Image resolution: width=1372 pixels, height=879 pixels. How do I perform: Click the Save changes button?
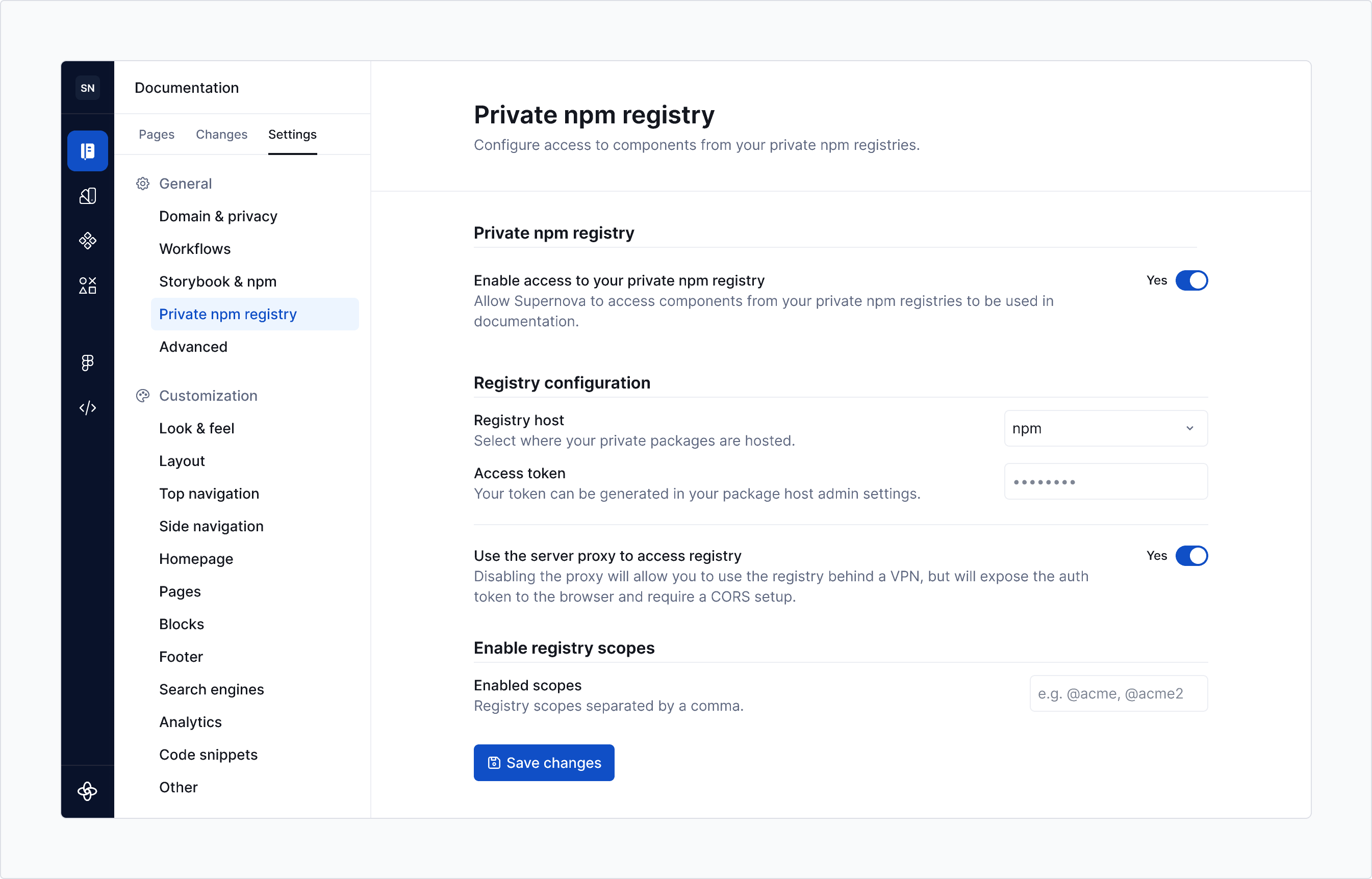544,763
